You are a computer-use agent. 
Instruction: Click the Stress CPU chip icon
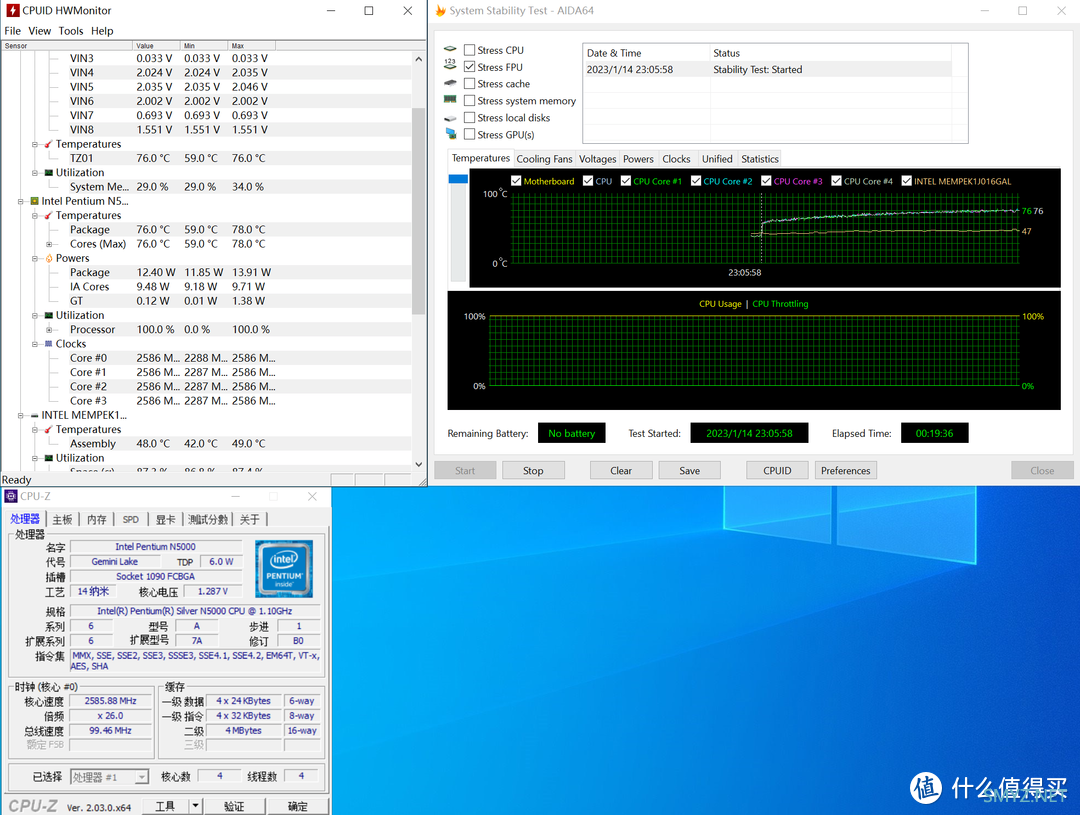pos(450,50)
